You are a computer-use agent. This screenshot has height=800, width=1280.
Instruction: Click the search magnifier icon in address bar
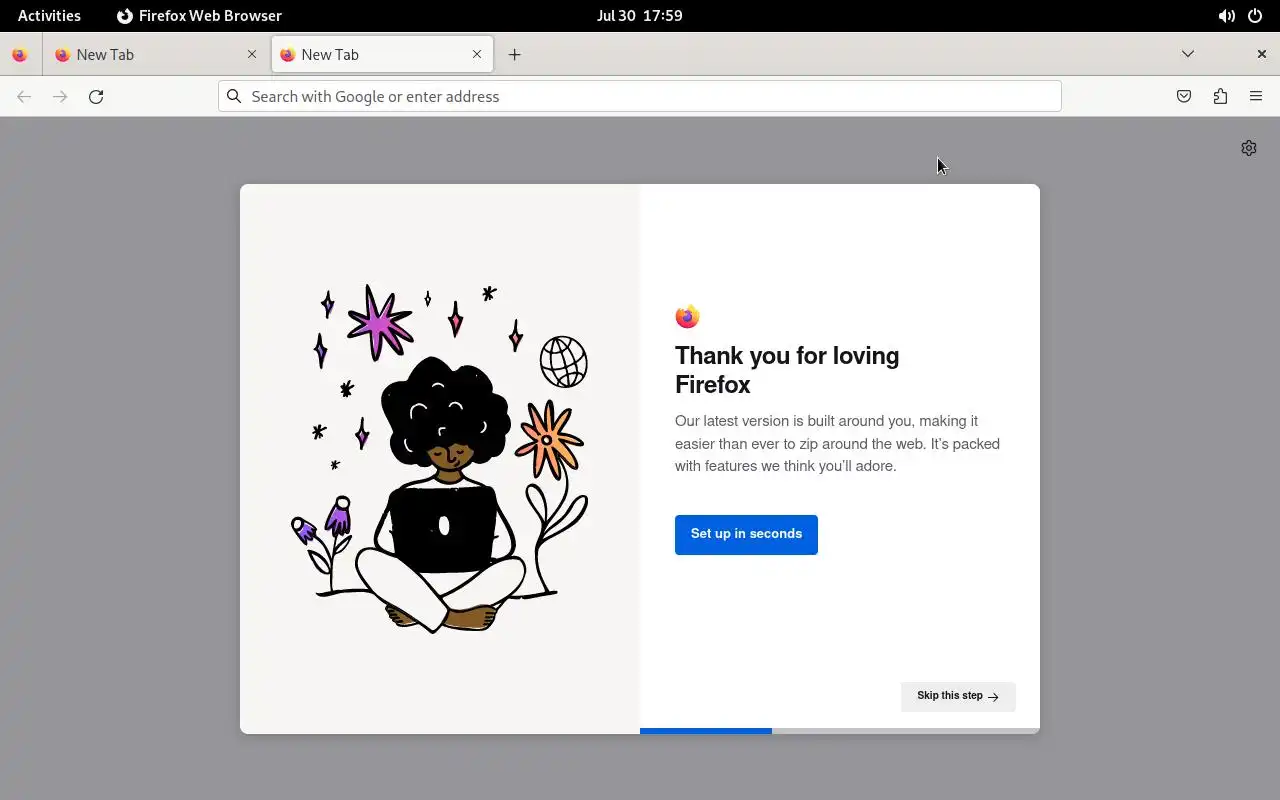[x=234, y=96]
